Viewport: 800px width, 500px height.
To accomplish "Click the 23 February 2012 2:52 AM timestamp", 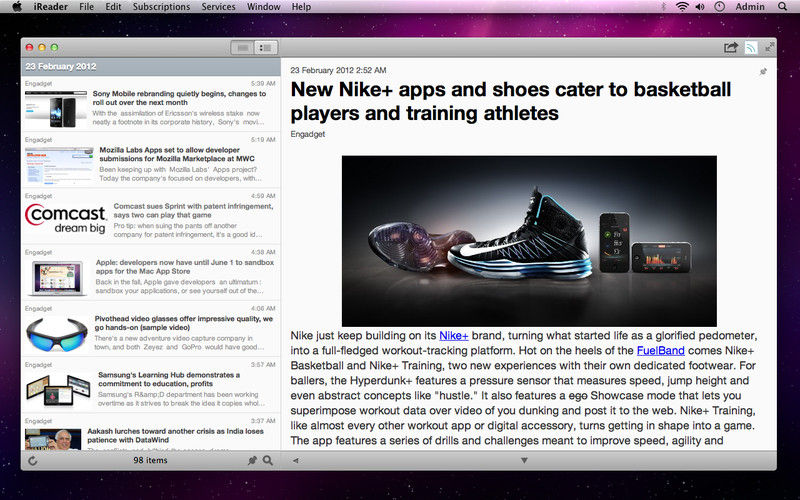I will tap(338, 70).
